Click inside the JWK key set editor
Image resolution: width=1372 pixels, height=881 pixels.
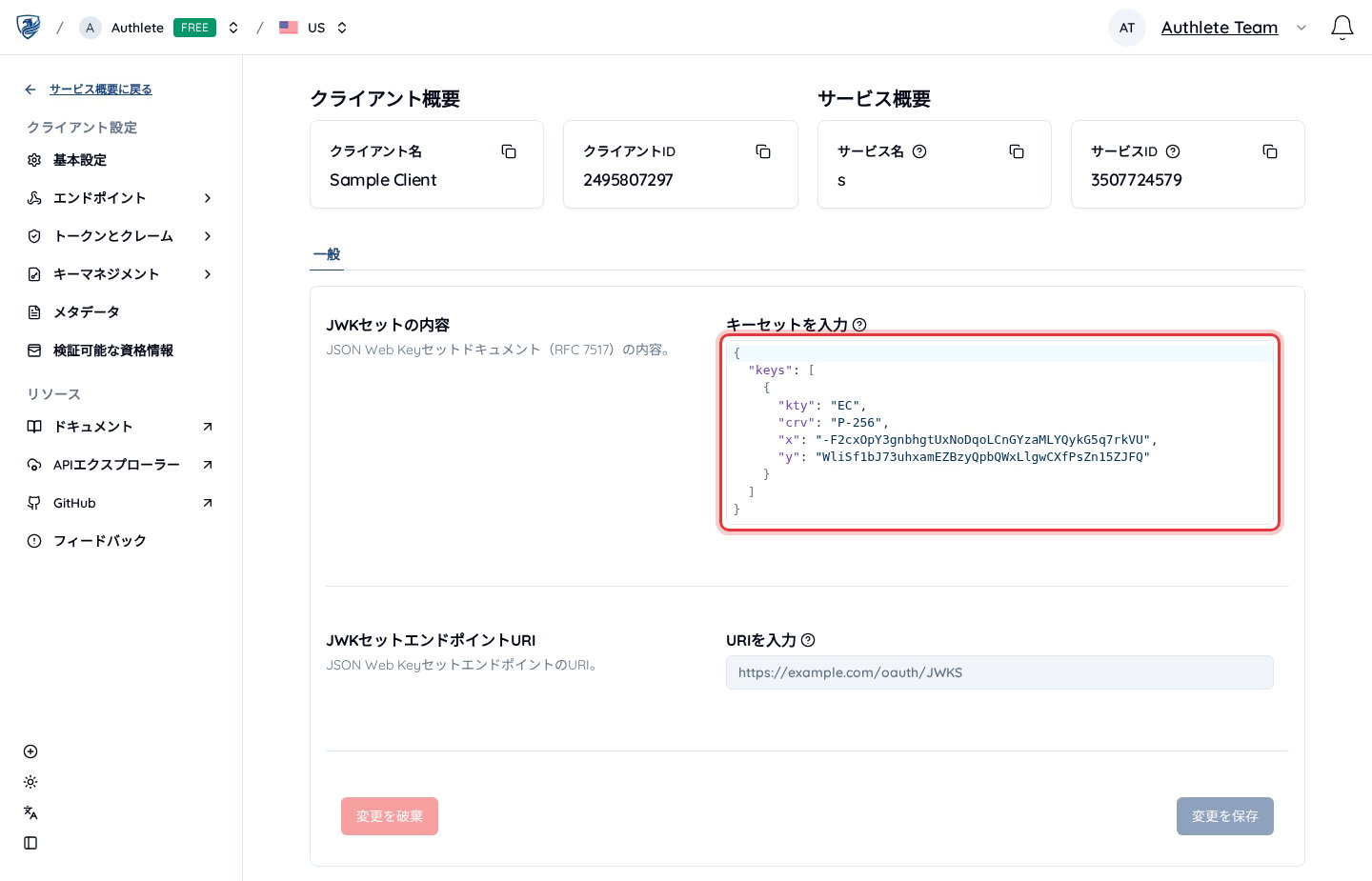click(999, 432)
